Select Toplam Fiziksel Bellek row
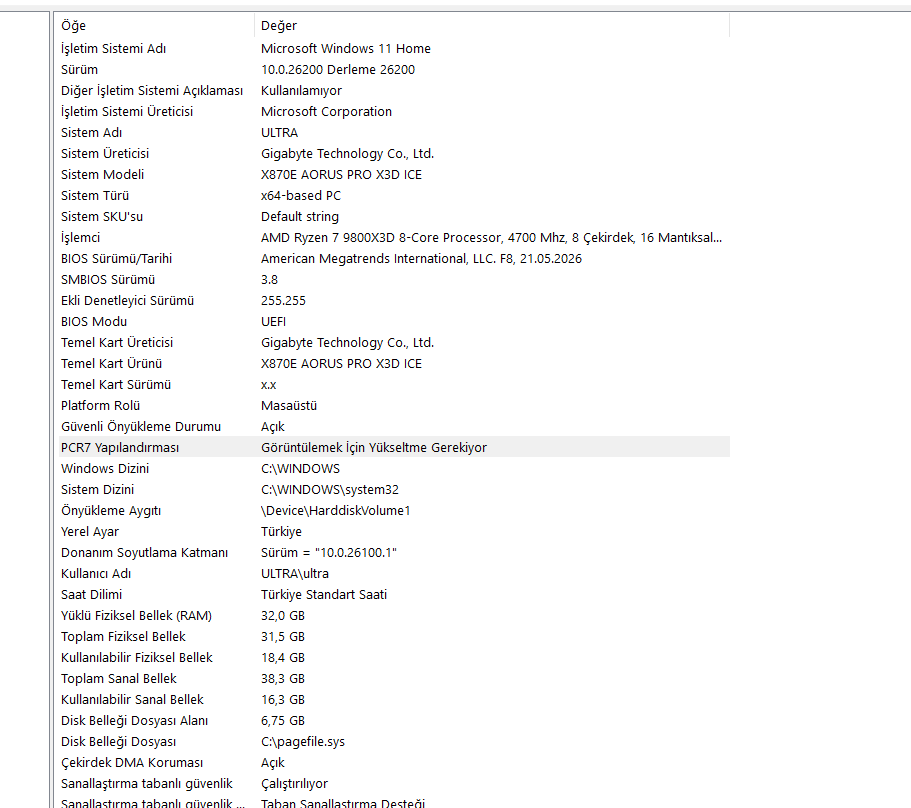 pos(394,637)
